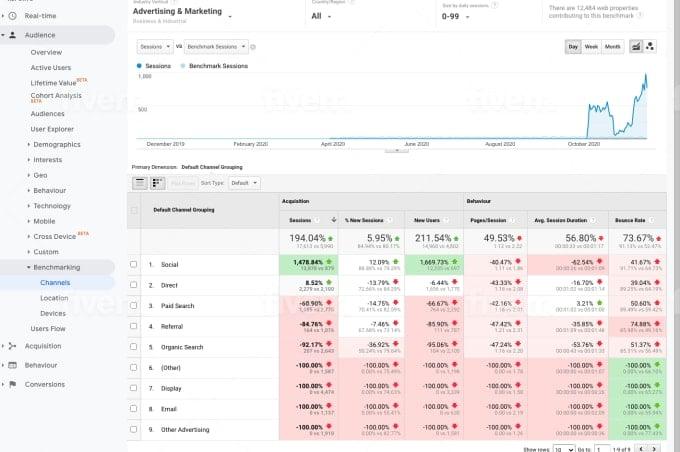Click the Go to page number field
The height and width of the screenshot is (452, 680).
(x=602, y=449)
